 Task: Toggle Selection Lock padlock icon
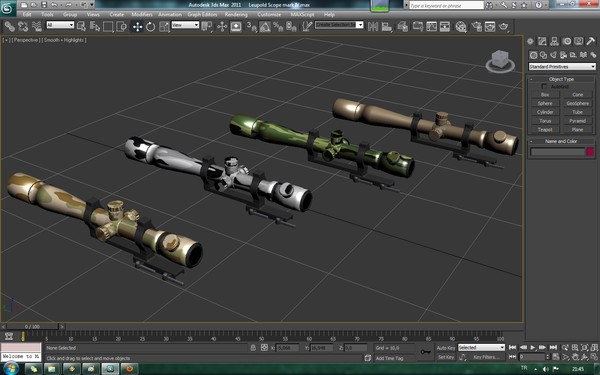tap(253, 348)
